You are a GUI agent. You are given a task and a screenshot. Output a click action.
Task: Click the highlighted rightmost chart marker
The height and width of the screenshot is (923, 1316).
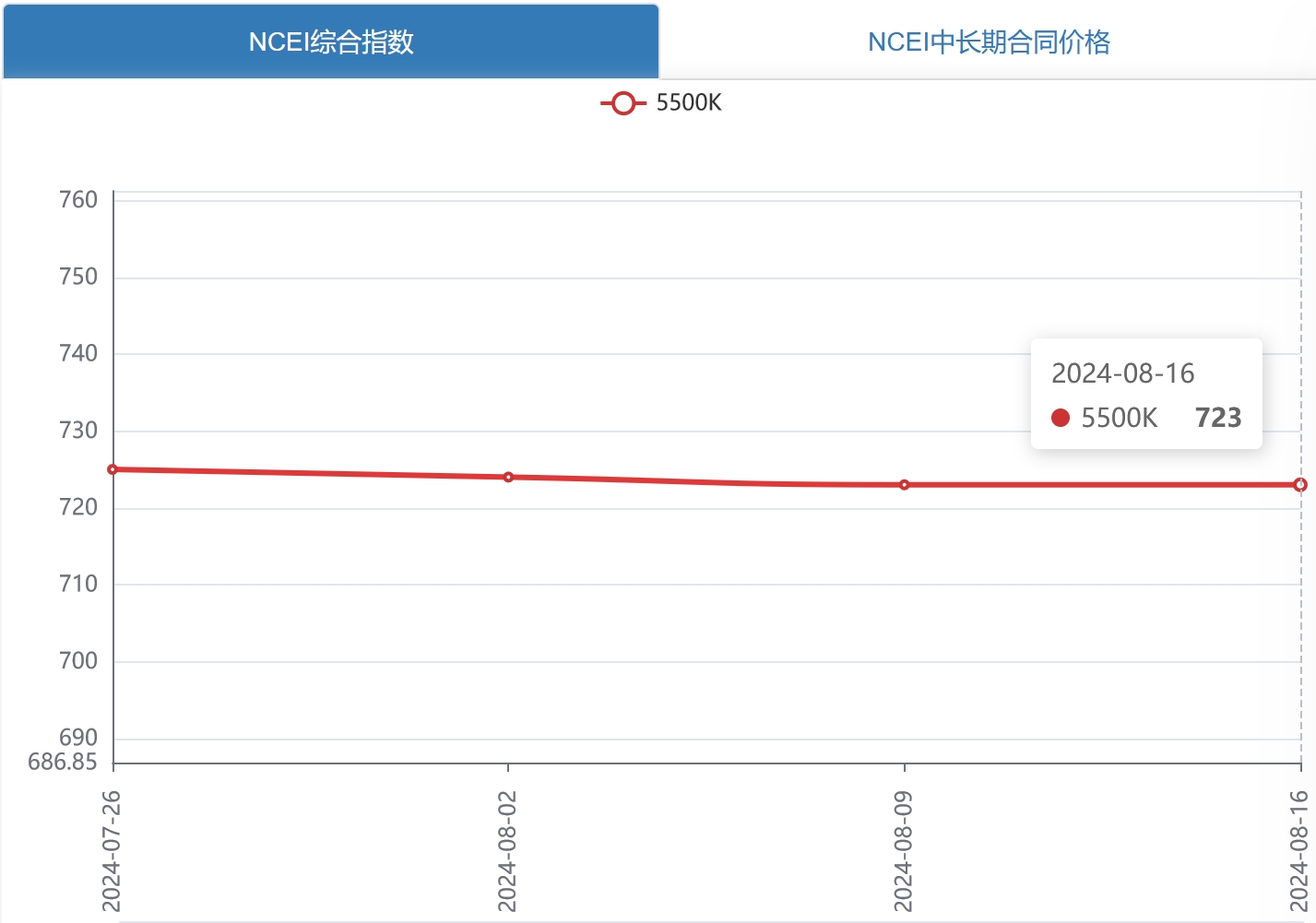tap(1301, 483)
